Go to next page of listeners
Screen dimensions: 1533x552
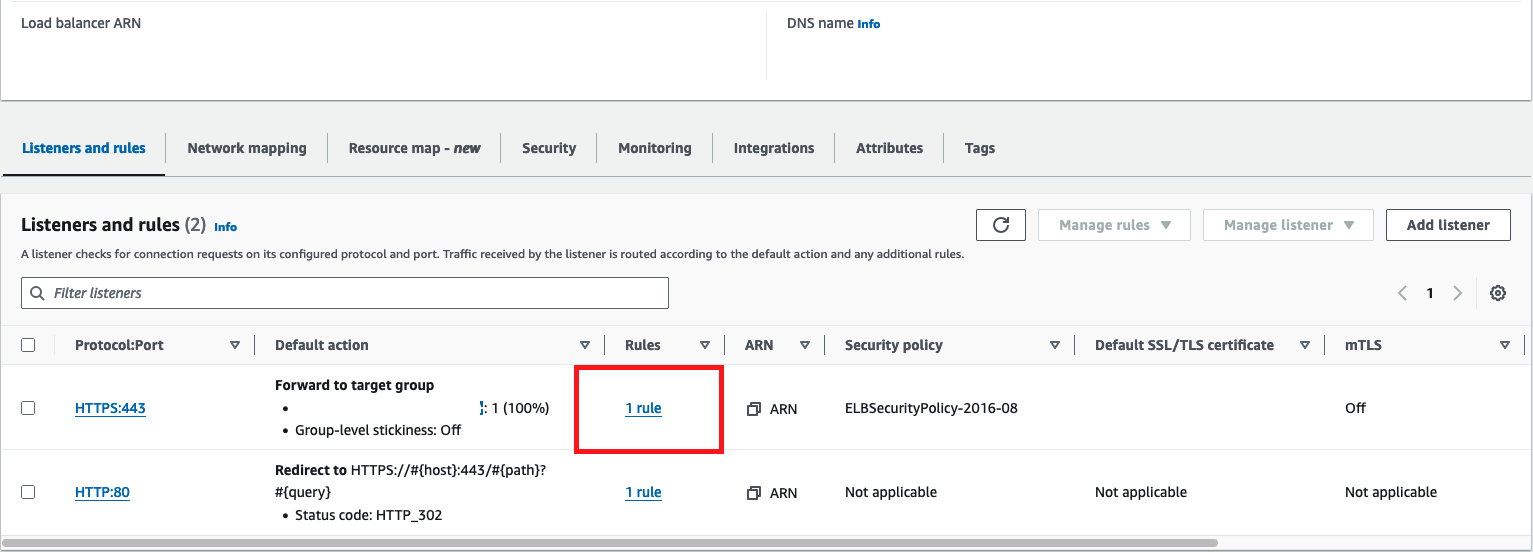click(1457, 293)
